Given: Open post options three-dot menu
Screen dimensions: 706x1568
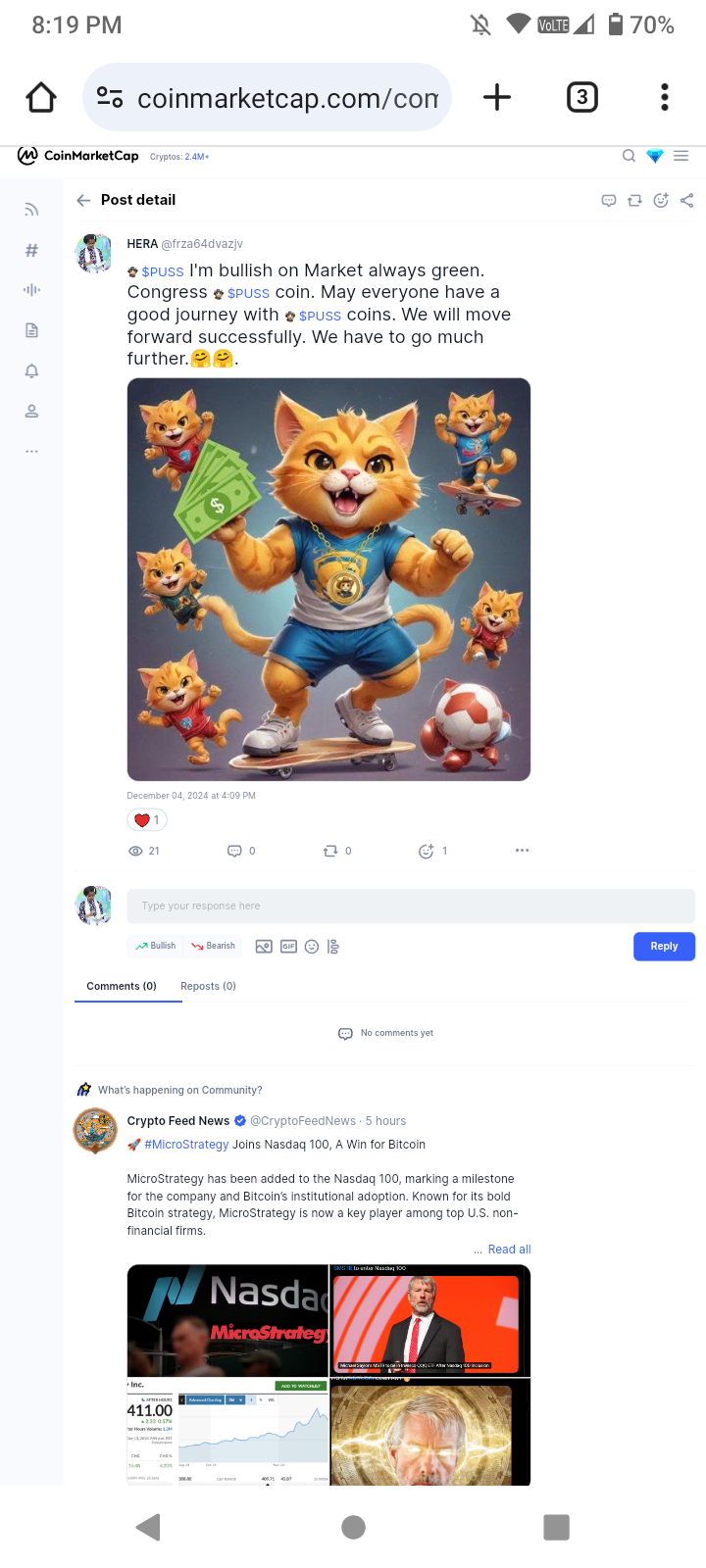Looking at the screenshot, I should tap(523, 851).
